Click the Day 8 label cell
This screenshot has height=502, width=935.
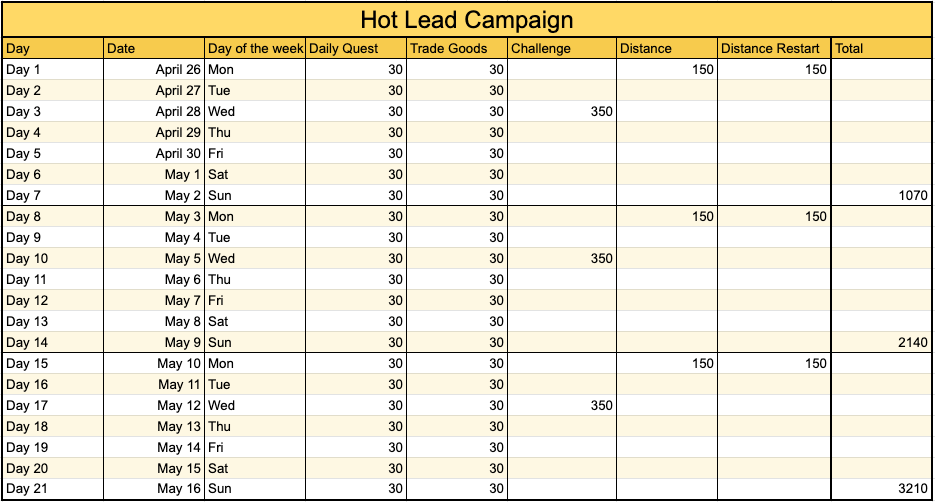click(x=53, y=217)
